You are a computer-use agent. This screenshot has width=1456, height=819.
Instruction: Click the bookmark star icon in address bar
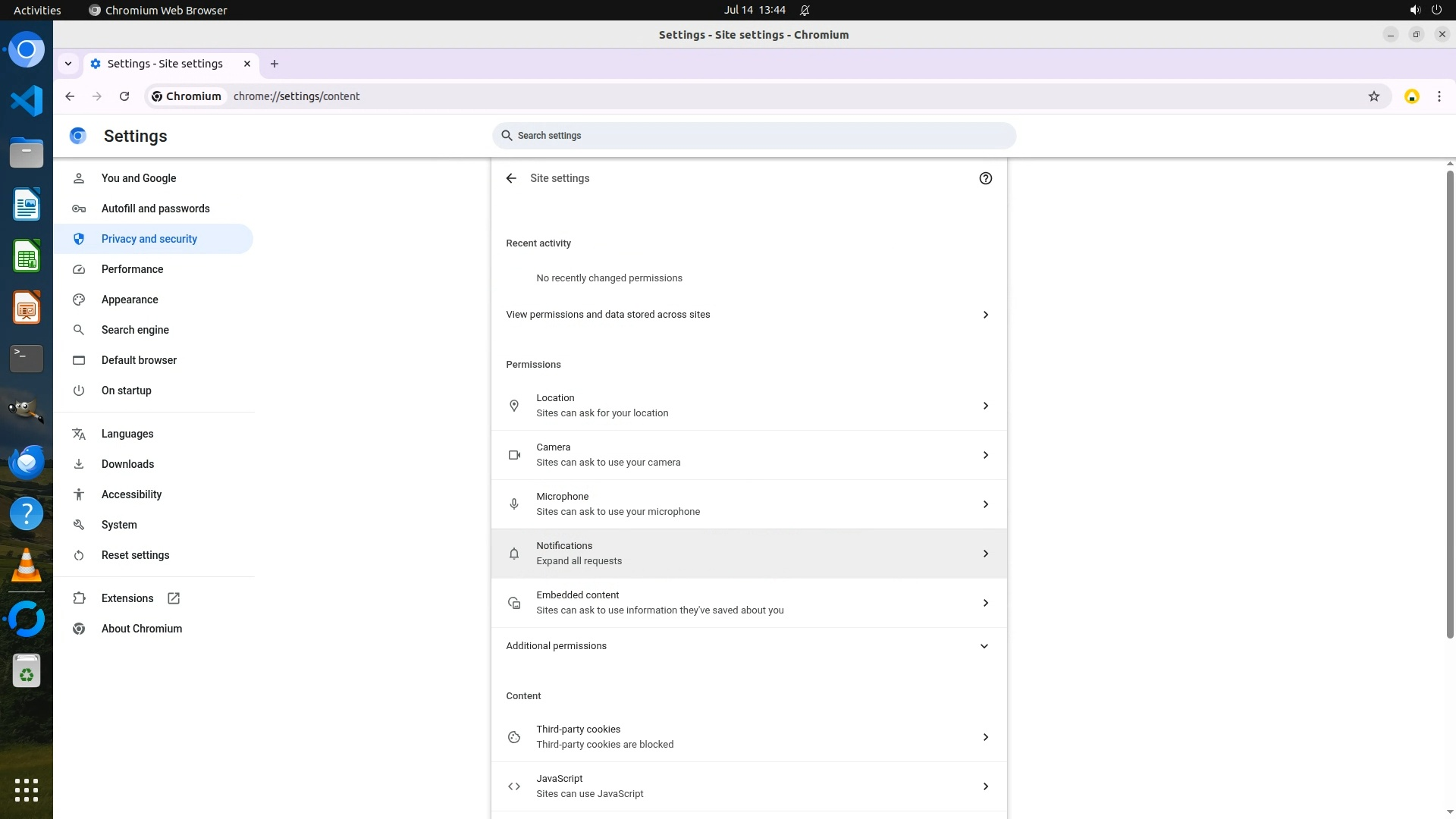coord(1373,96)
